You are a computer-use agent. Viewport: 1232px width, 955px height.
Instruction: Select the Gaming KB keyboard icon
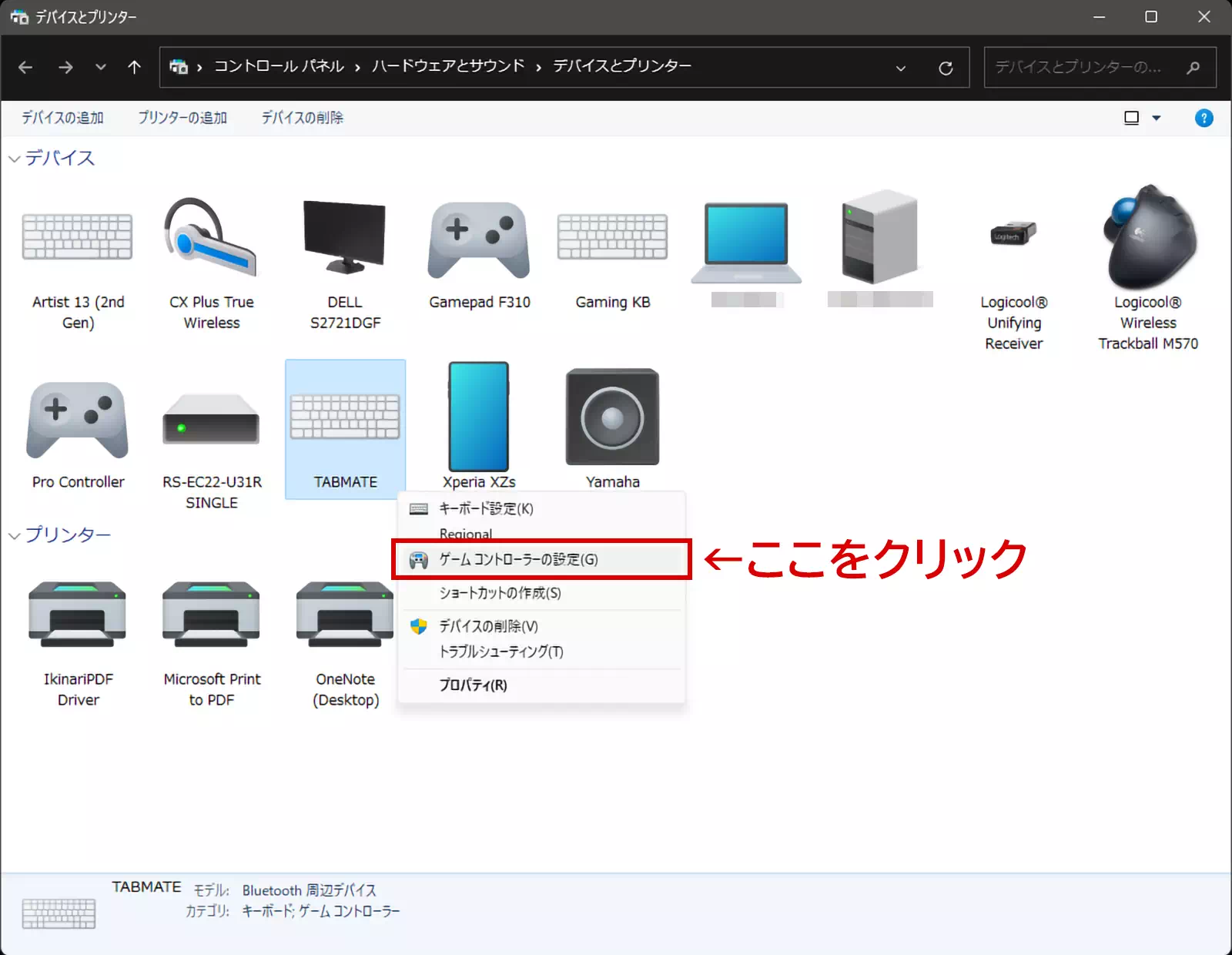[x=613, y=236]
